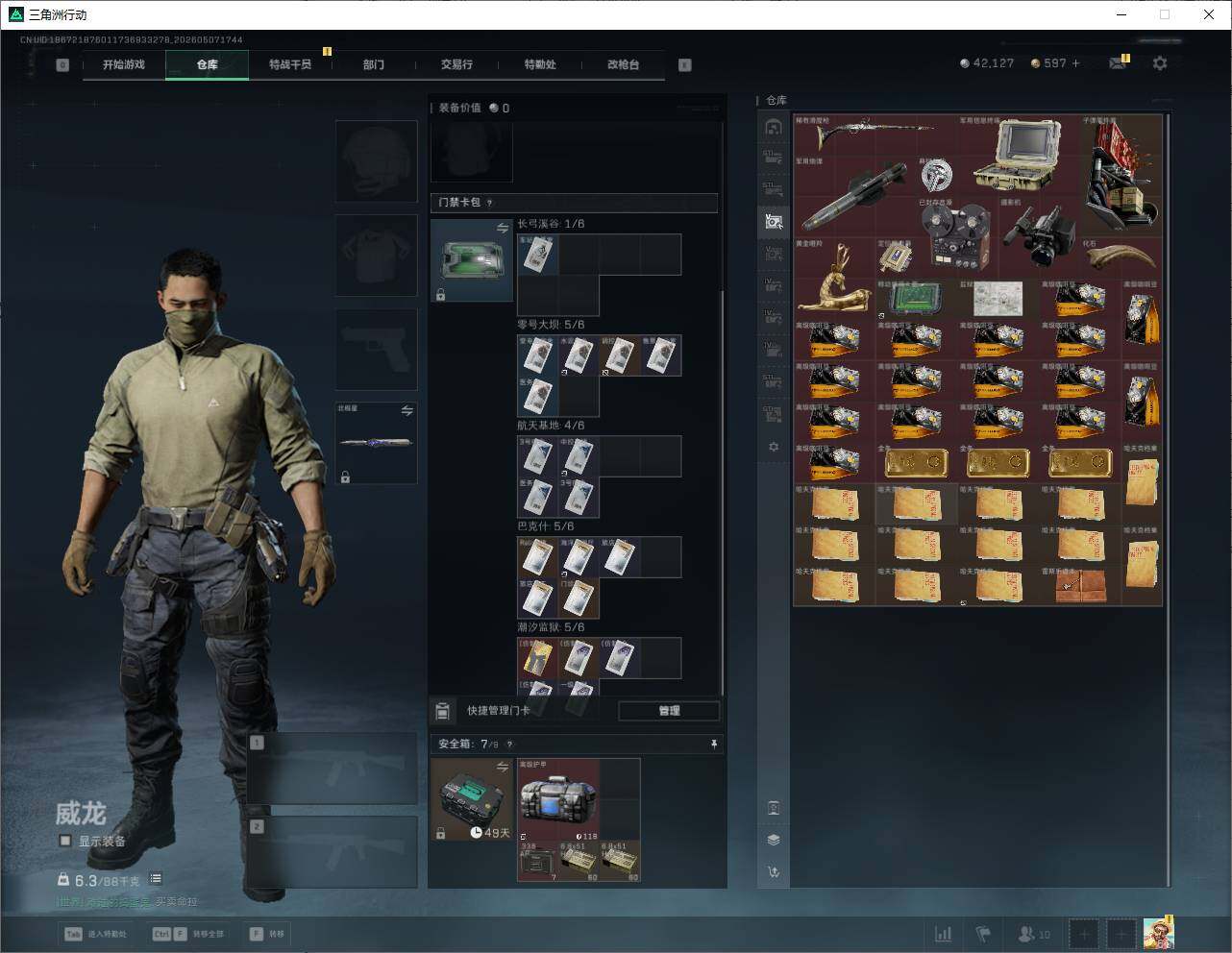Click the Ctrl F 转移全部 shortcut

tap(187, 934)
